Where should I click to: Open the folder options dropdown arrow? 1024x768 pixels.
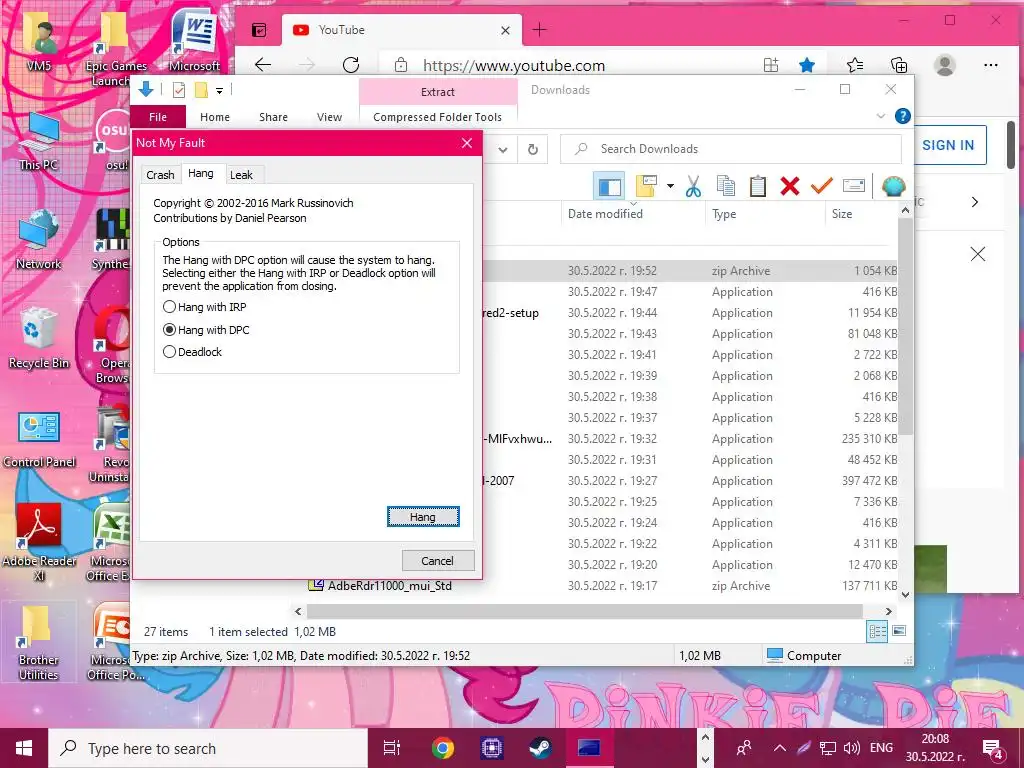(671, 186)
